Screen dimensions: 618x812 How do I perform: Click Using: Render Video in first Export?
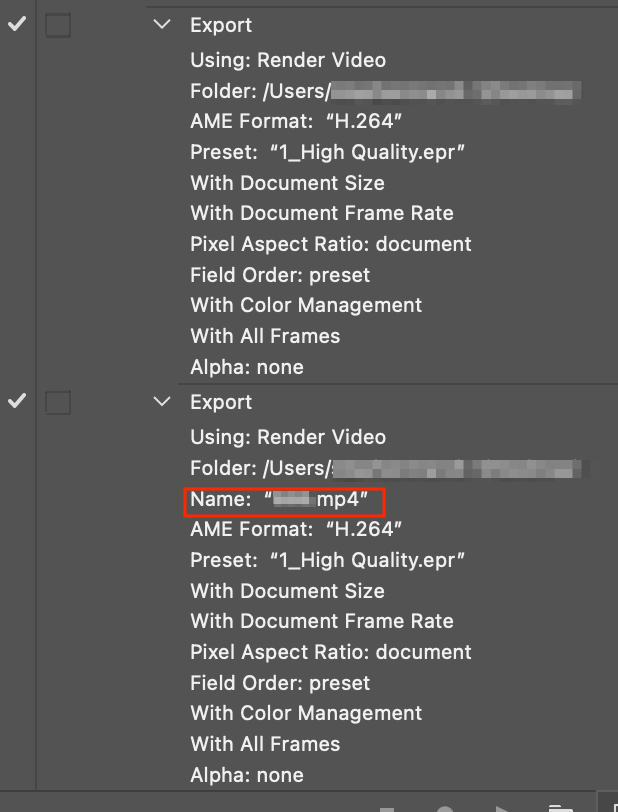click(x=288, y=60)
